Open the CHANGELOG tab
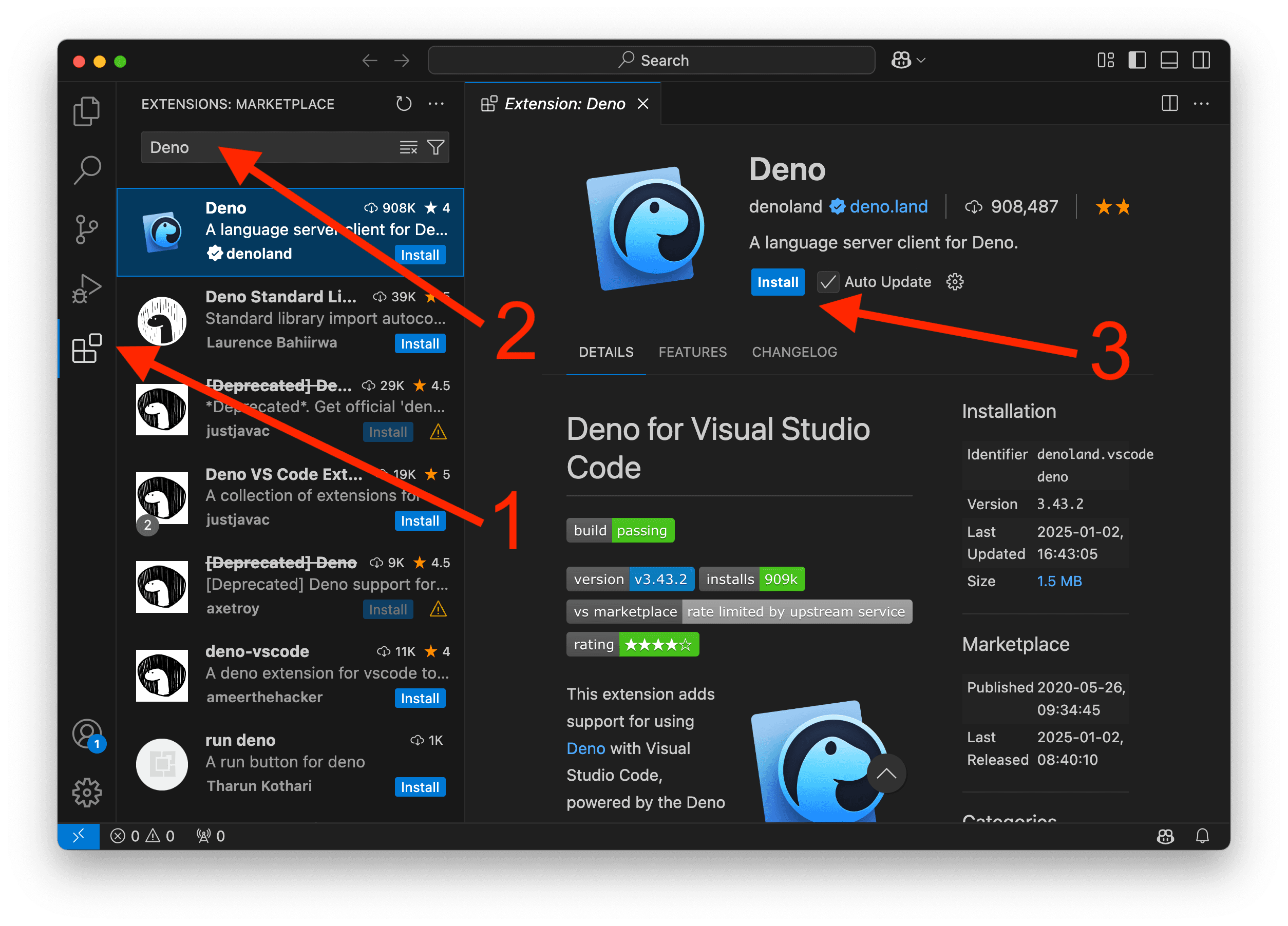 794,352
